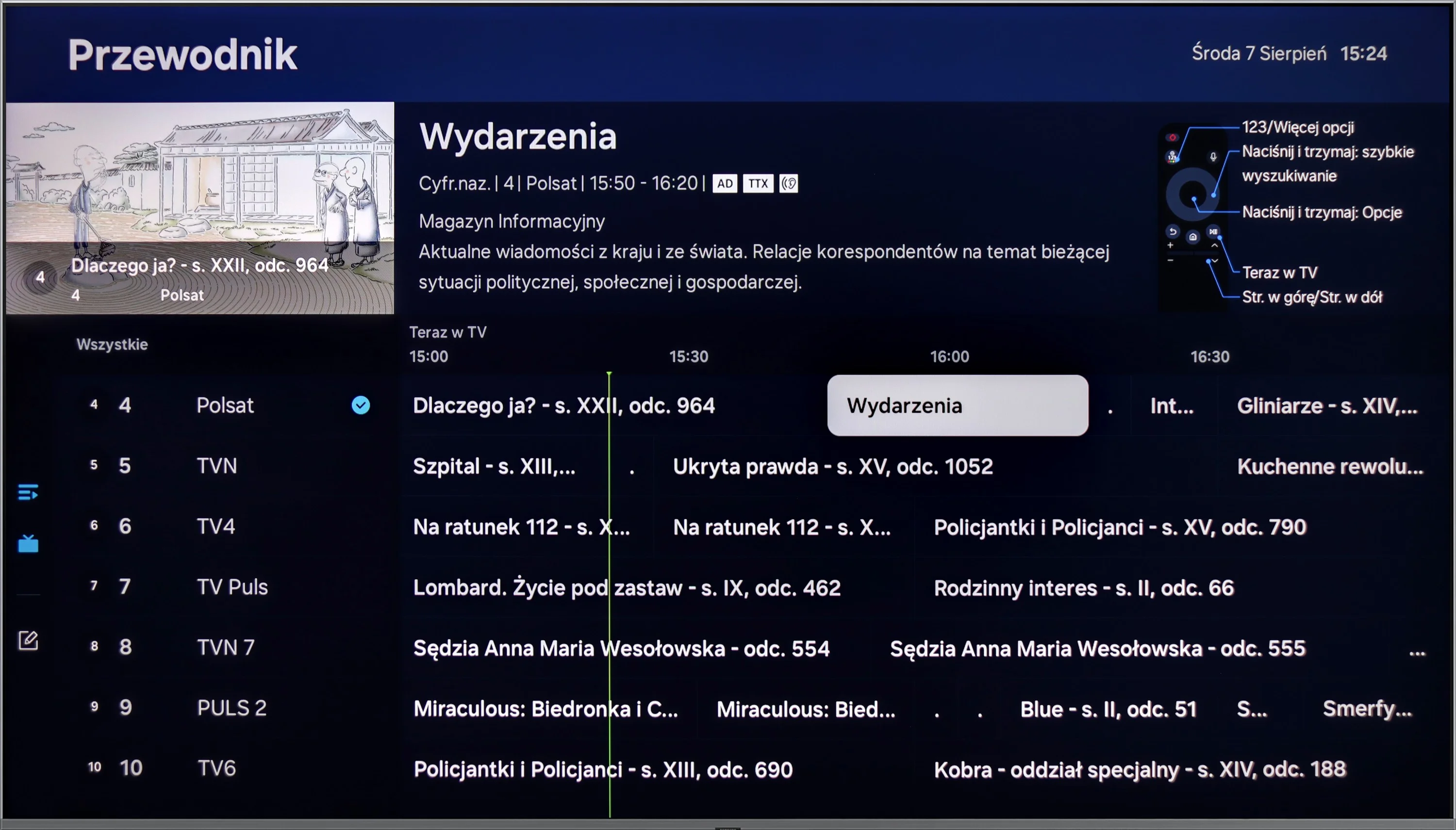
Task: Select the AD audio description badge
Action: tap(725, 183)
